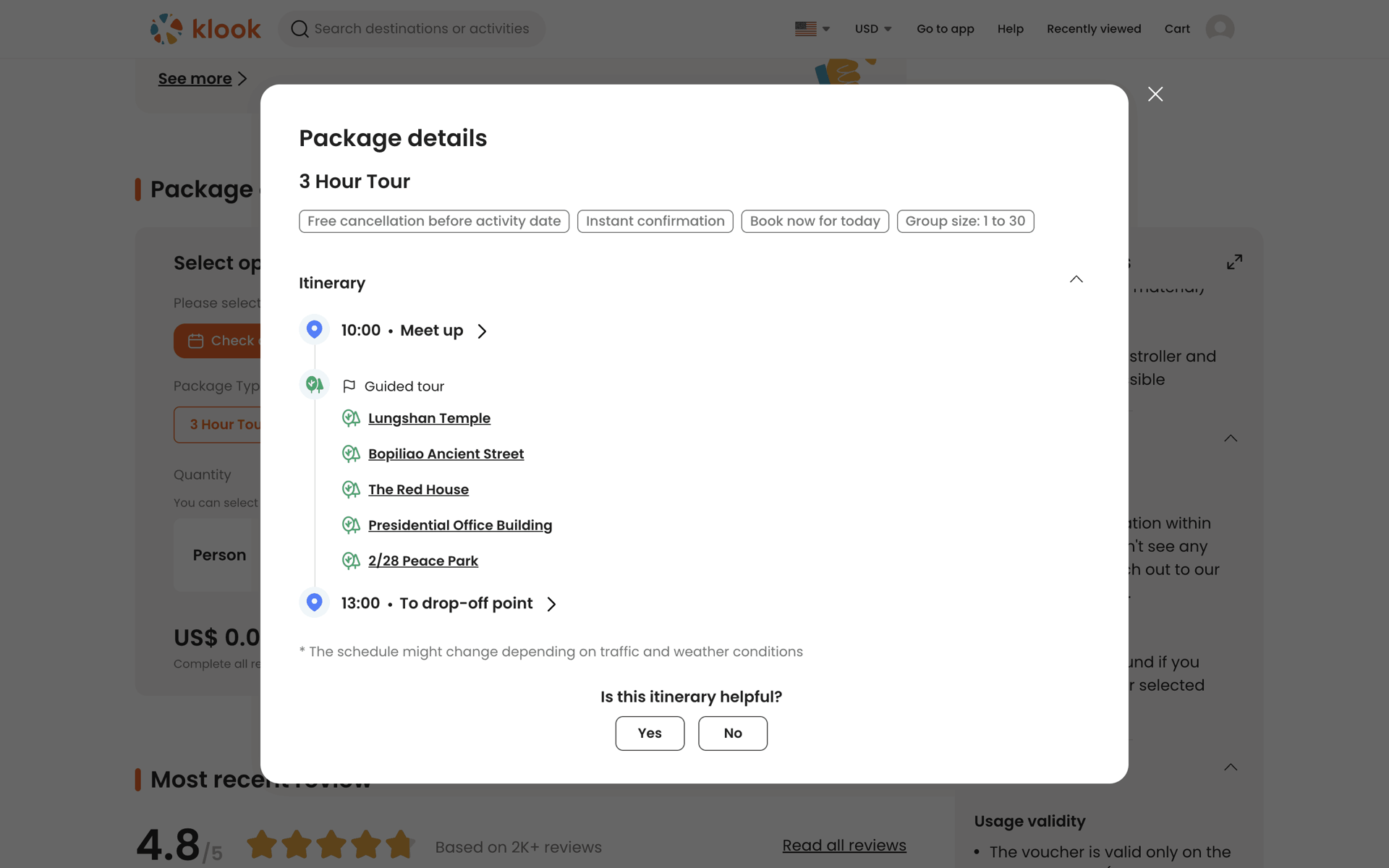The height and width of the screenshot is (868, 1389).
Task: Click the guided tour tree icon
Action: tap(314, 385)
